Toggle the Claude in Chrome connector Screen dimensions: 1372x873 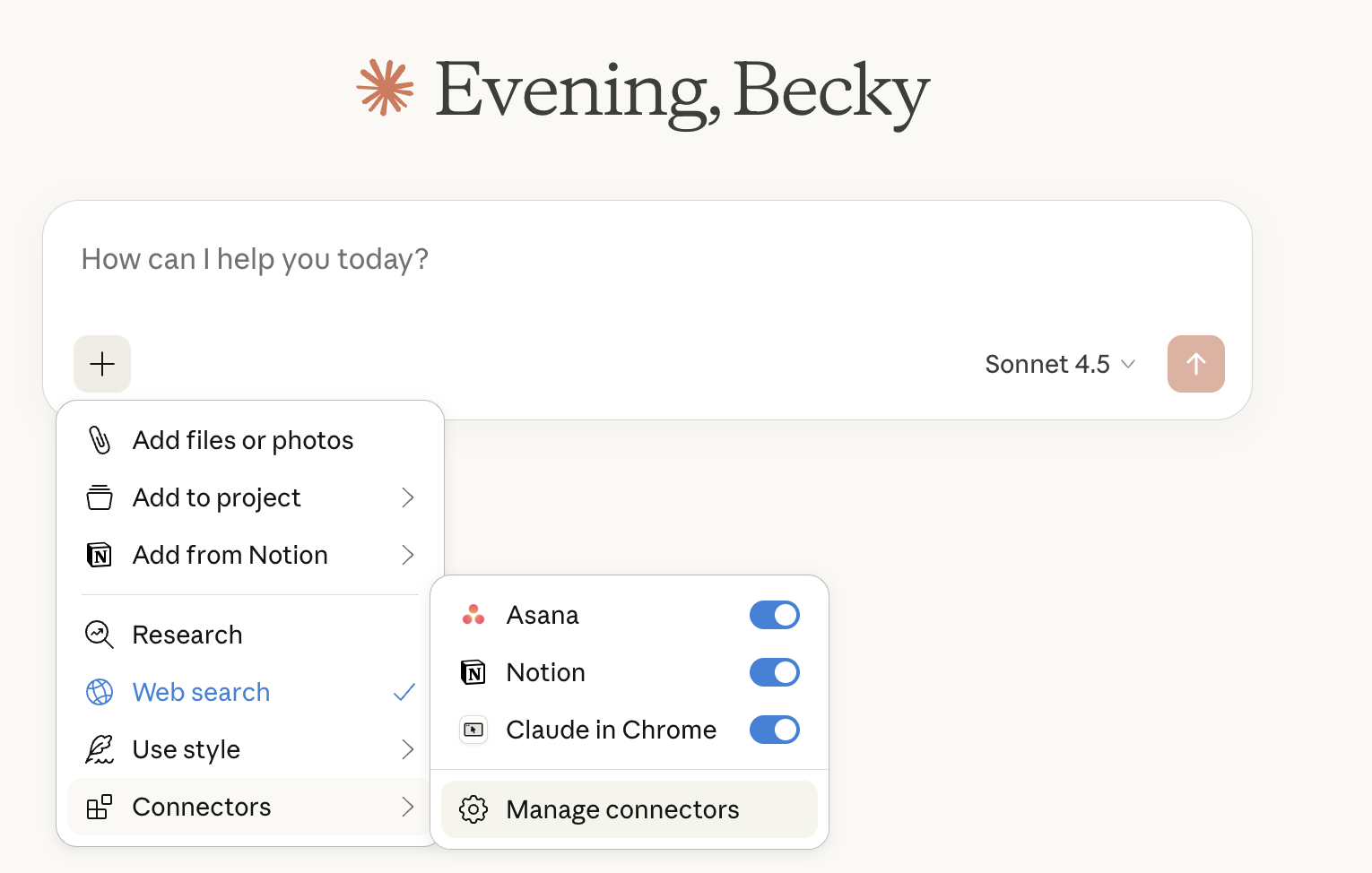coord(774,730)
